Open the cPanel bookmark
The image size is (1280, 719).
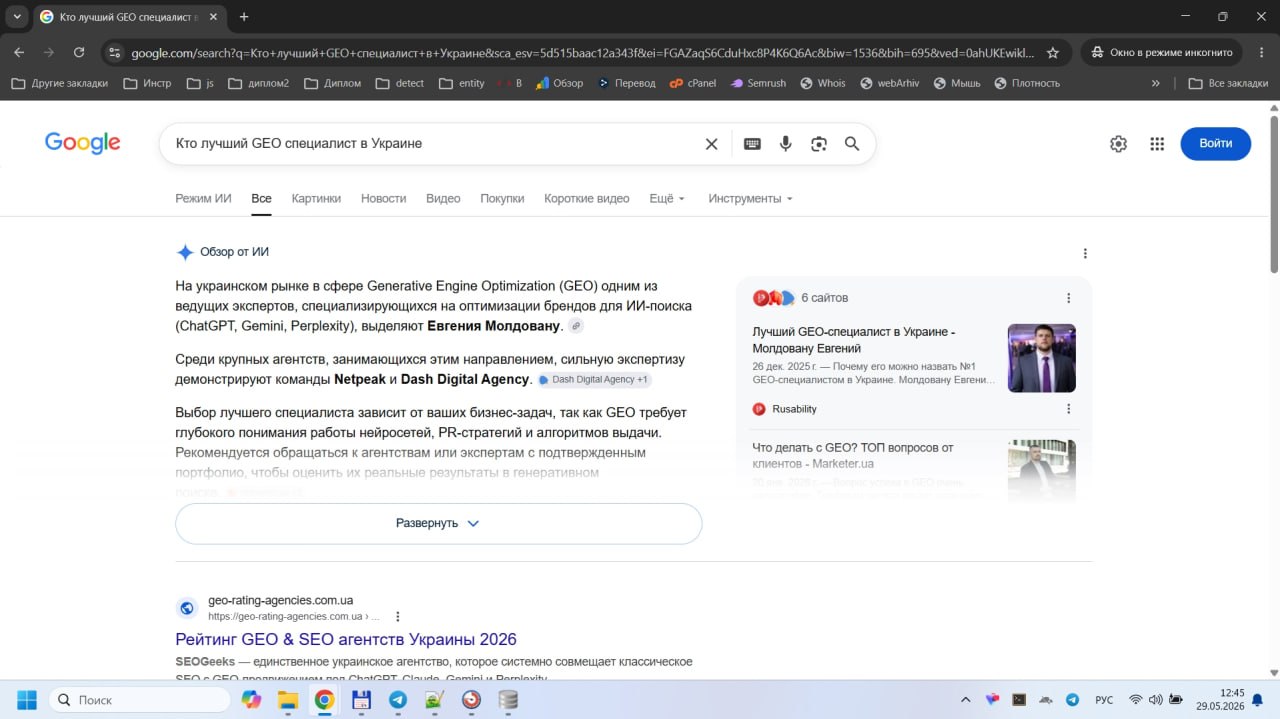click(x=692, y=83)
